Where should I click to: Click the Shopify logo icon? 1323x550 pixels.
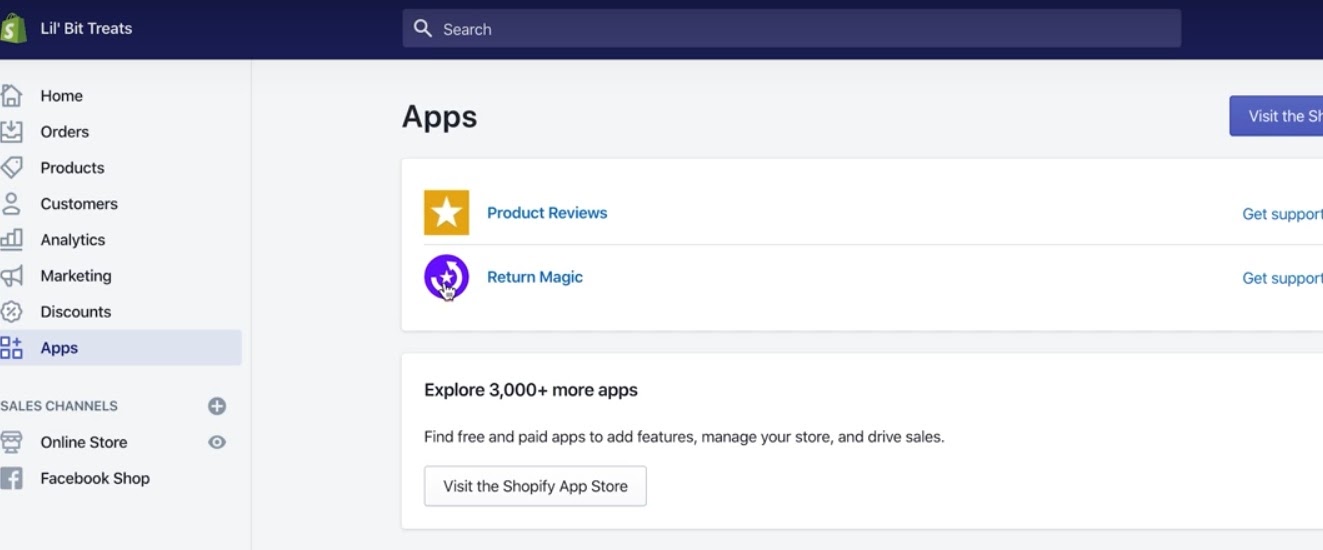coord(12,28)
